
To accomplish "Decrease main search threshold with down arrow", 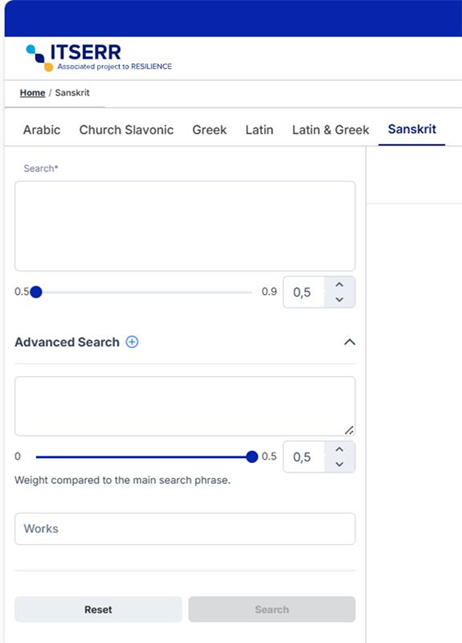I will 339,300.
